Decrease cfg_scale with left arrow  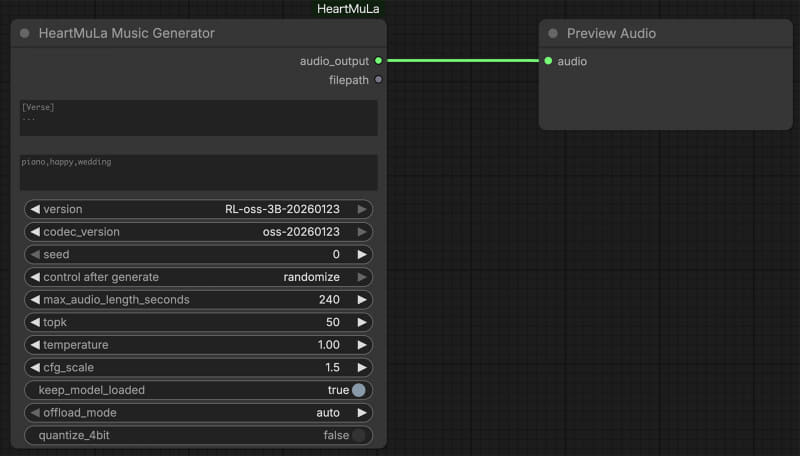[x=35, y=367]
